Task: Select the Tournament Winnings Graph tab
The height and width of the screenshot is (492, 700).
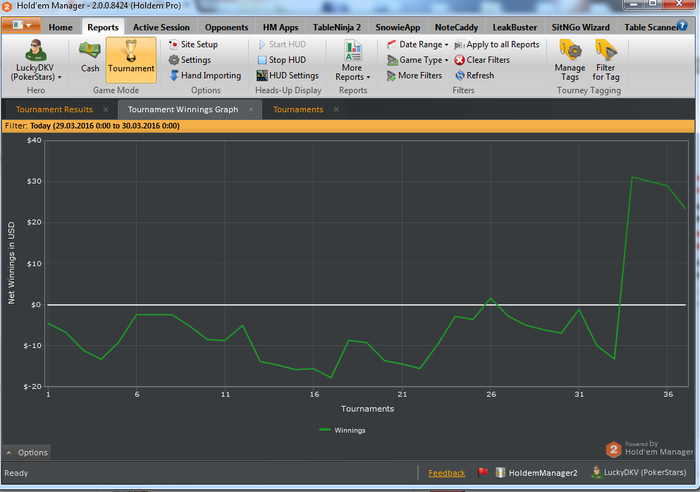Action: (x=183, y=109)
